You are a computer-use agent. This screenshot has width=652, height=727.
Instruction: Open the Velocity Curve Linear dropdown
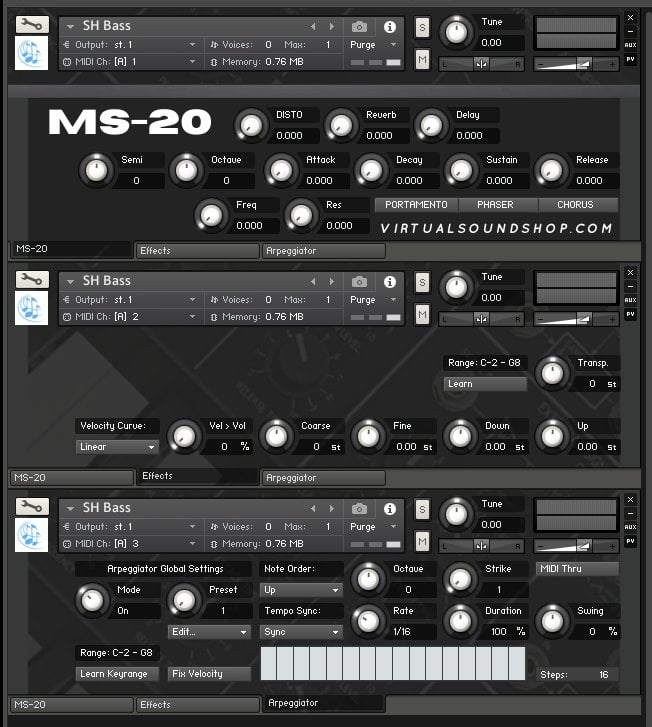pyautogui.click(x=117, y=447)
